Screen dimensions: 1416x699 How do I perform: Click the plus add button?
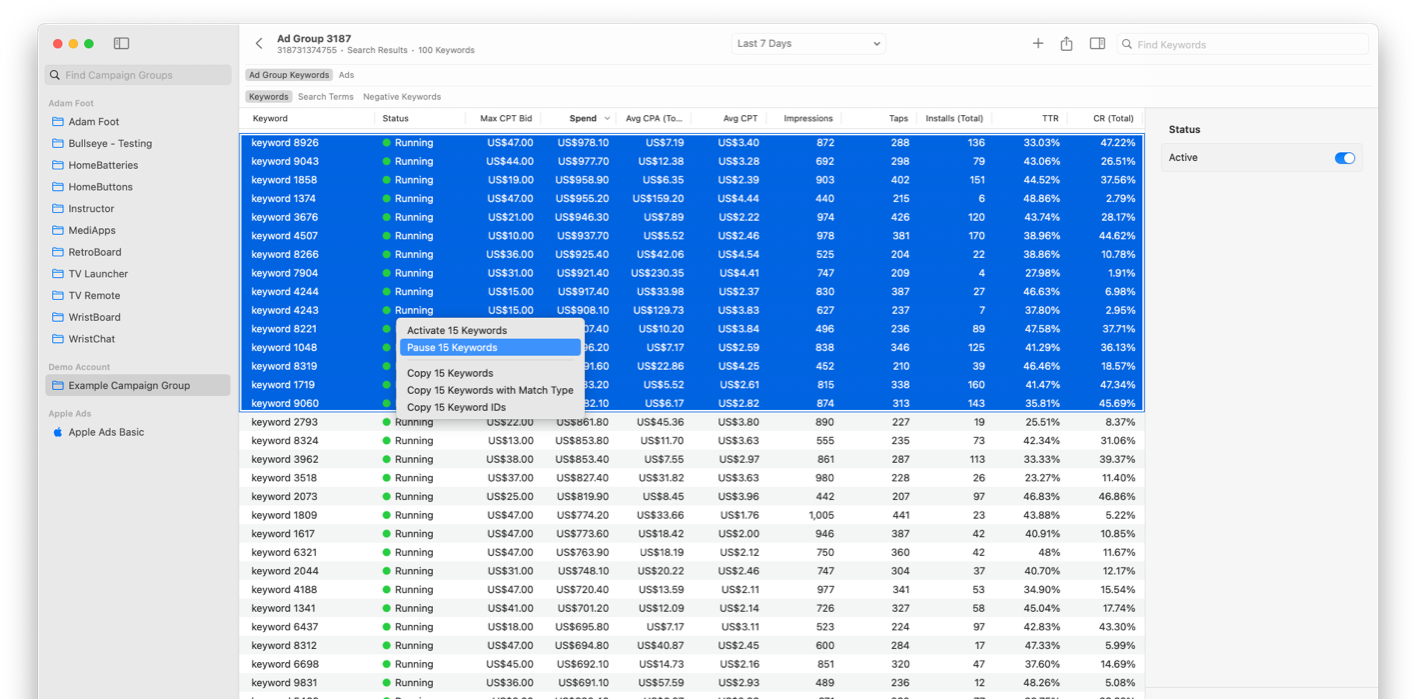point(1038,44)
